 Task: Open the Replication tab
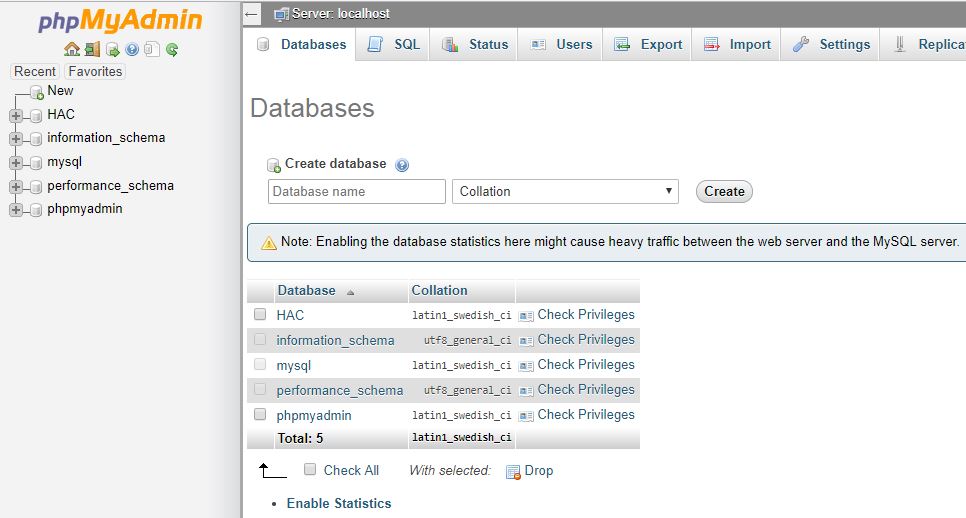coord(923,44)
